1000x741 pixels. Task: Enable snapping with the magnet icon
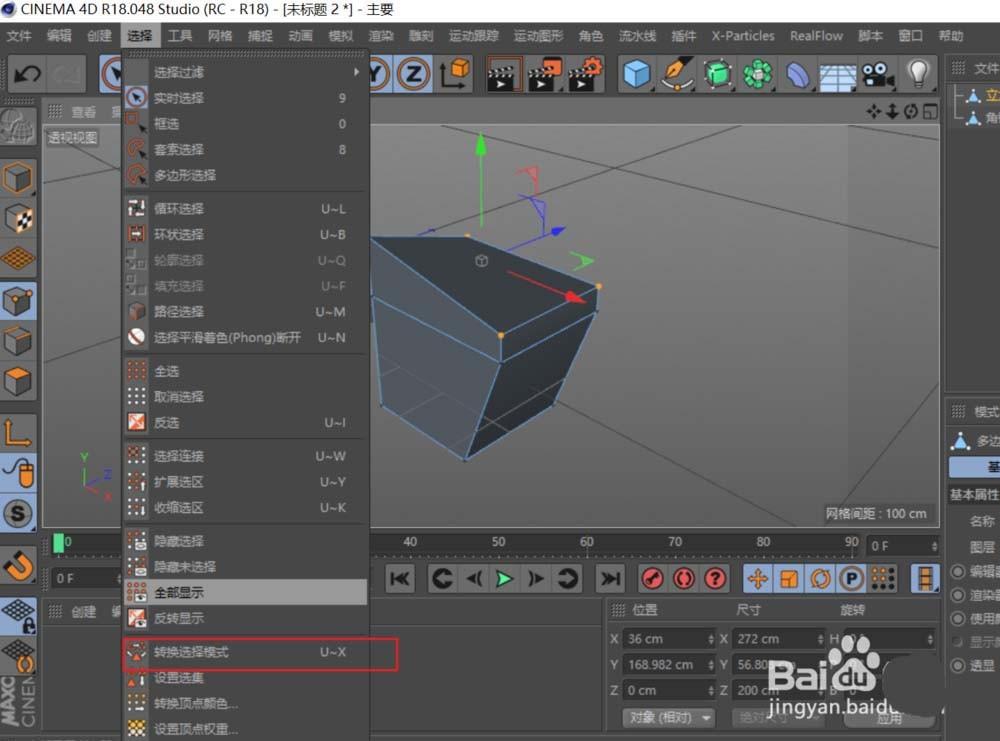(x=17, y=565)
